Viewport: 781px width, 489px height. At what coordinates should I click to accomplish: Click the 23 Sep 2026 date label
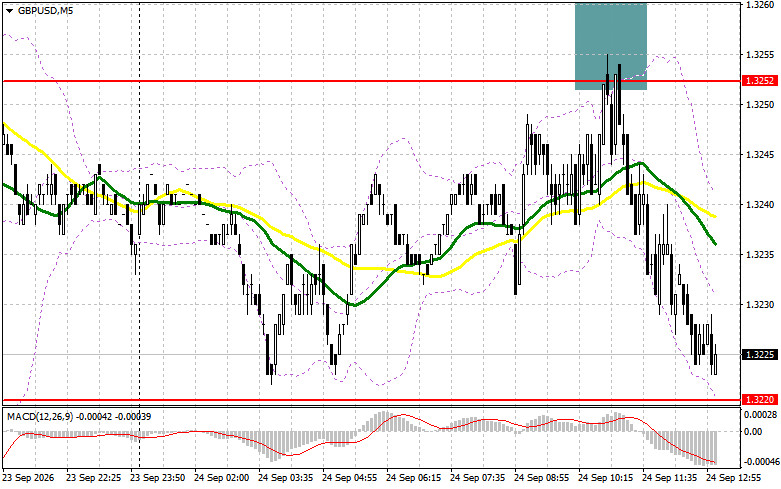coord(28,478)
